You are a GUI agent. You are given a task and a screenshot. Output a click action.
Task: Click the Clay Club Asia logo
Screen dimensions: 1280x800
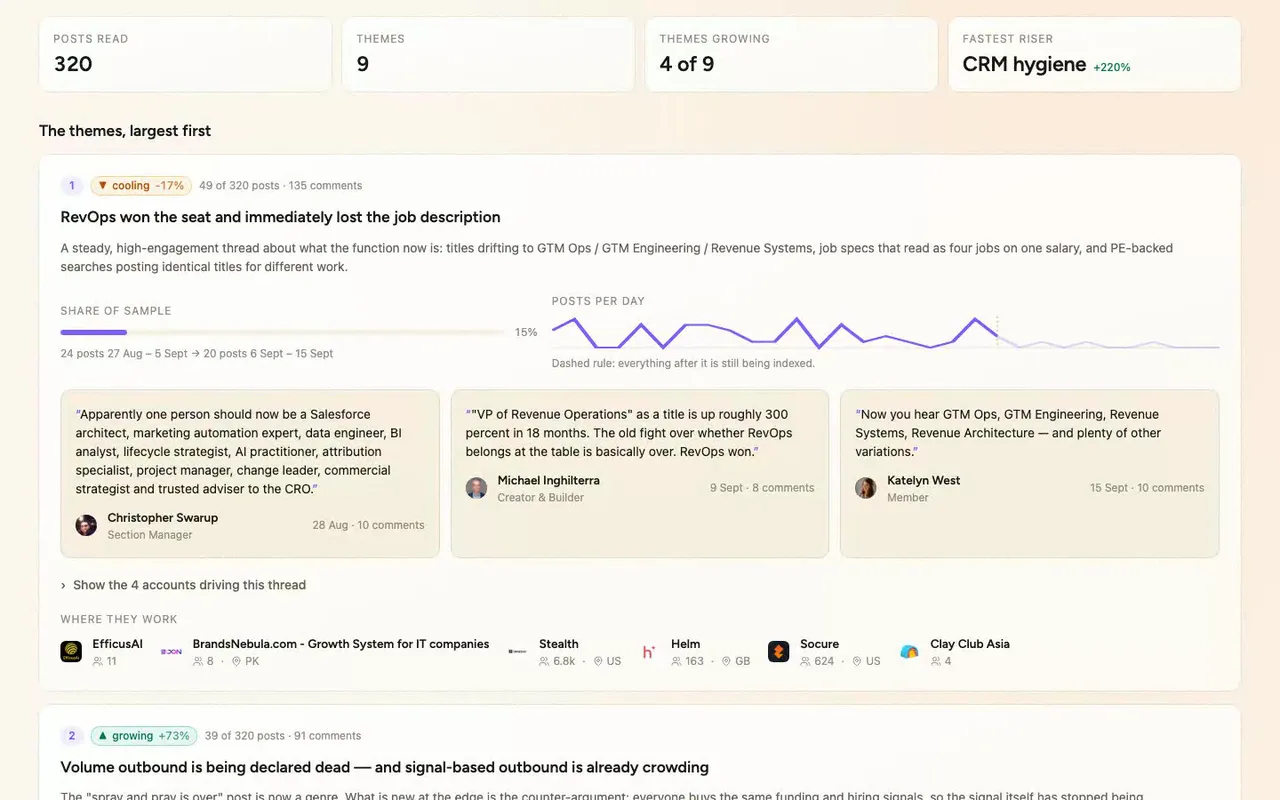point(909,652)
